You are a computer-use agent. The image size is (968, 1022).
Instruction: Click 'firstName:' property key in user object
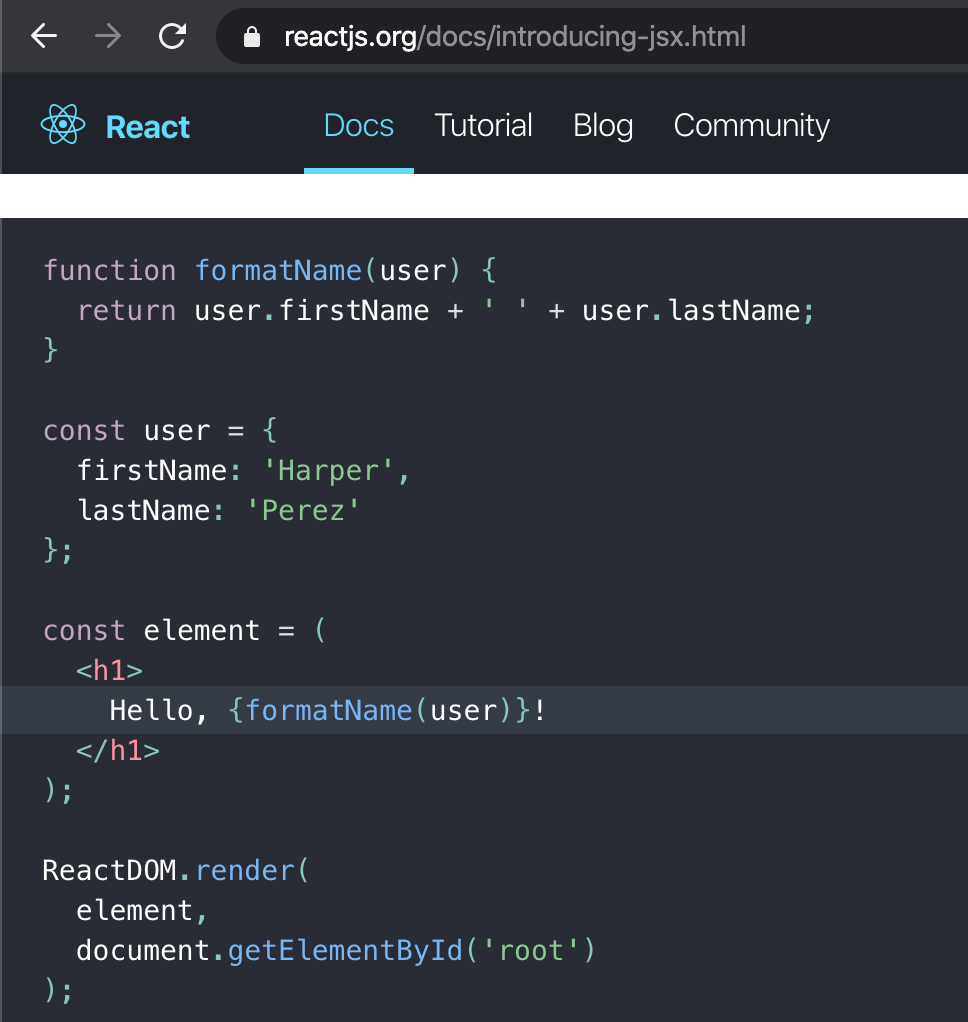[x=159, y=471]
